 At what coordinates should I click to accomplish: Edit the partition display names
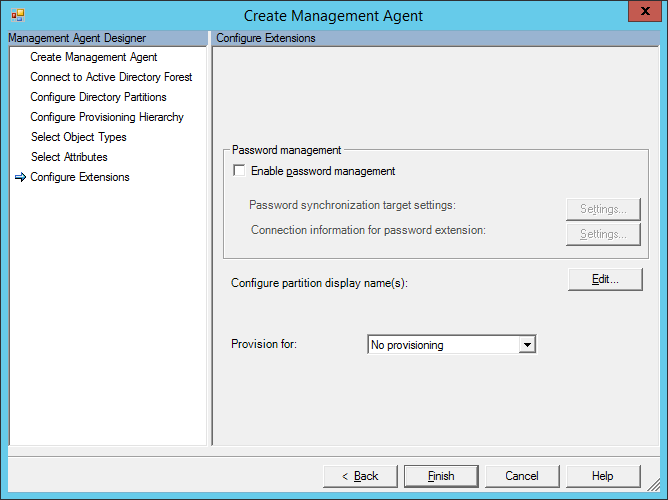(604, 280)
